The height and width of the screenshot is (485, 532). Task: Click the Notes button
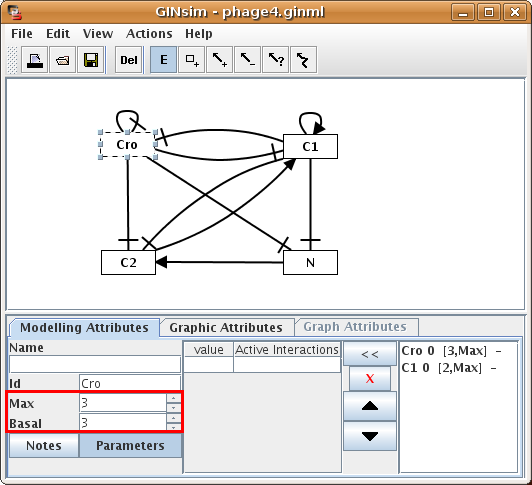point(44,446)
